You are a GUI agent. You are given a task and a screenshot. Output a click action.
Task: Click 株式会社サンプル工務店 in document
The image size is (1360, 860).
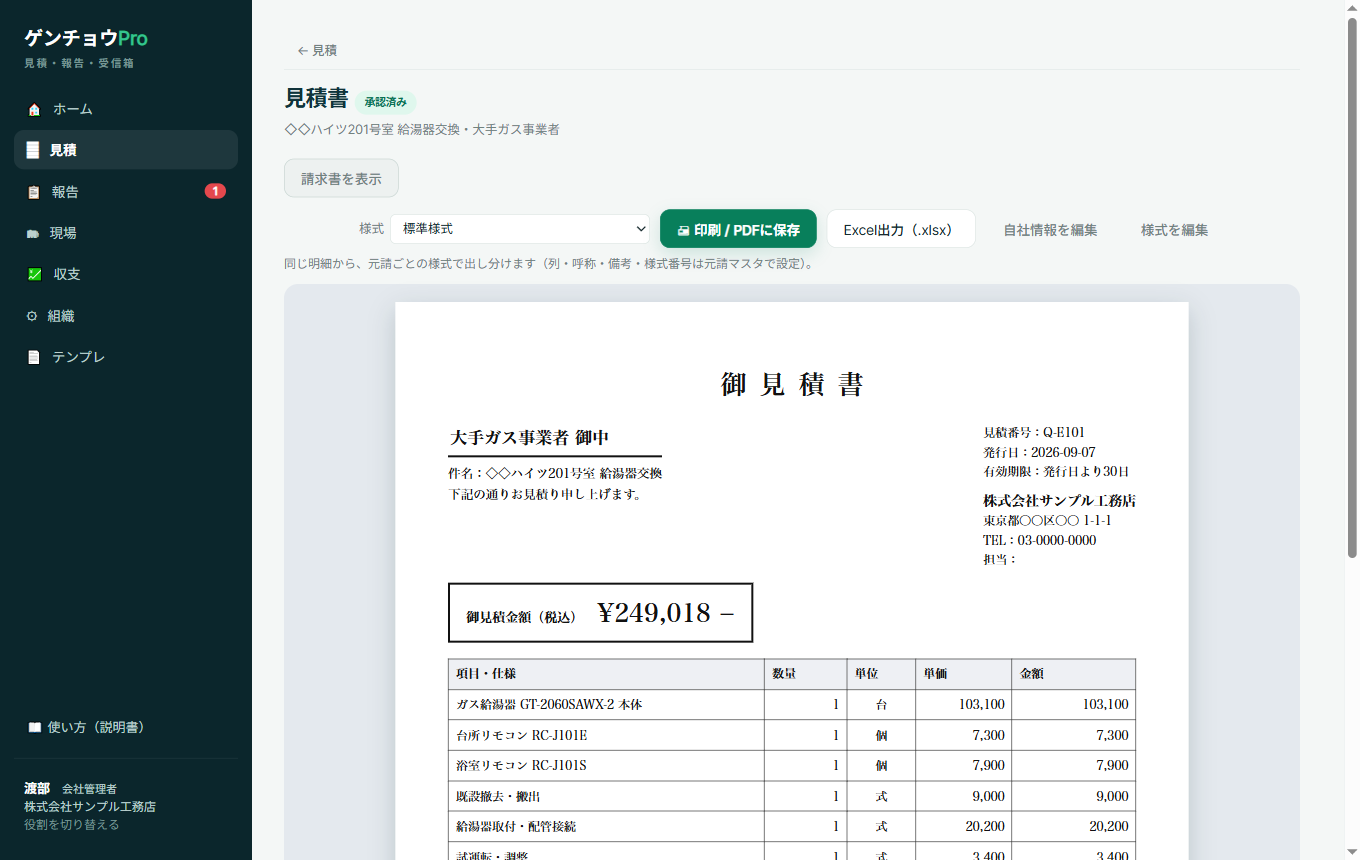pyautogui.click(x=1059, y=500)
